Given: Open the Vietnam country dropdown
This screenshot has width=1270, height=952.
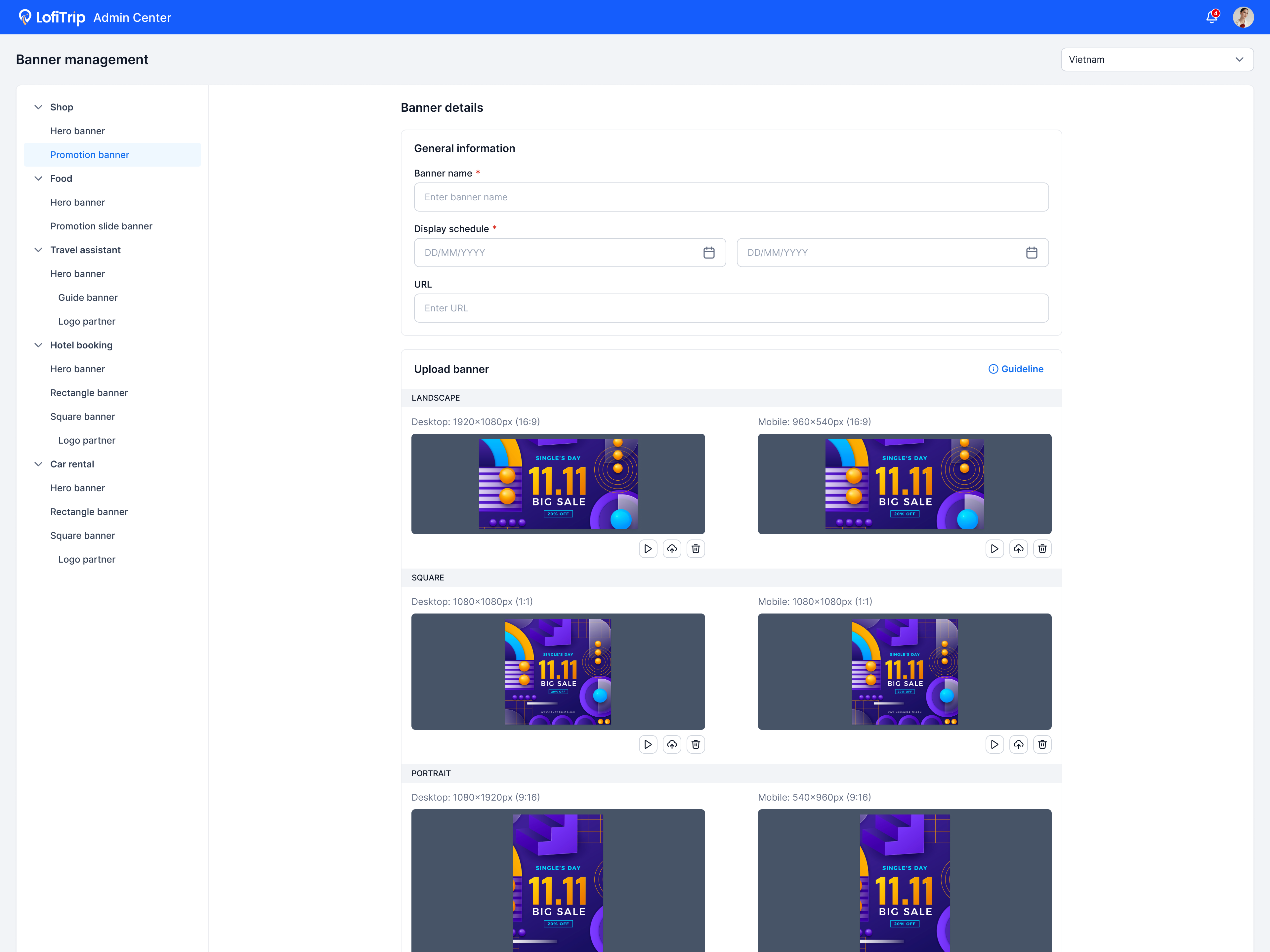Looking at the screenshot, I should [1157, 60].
